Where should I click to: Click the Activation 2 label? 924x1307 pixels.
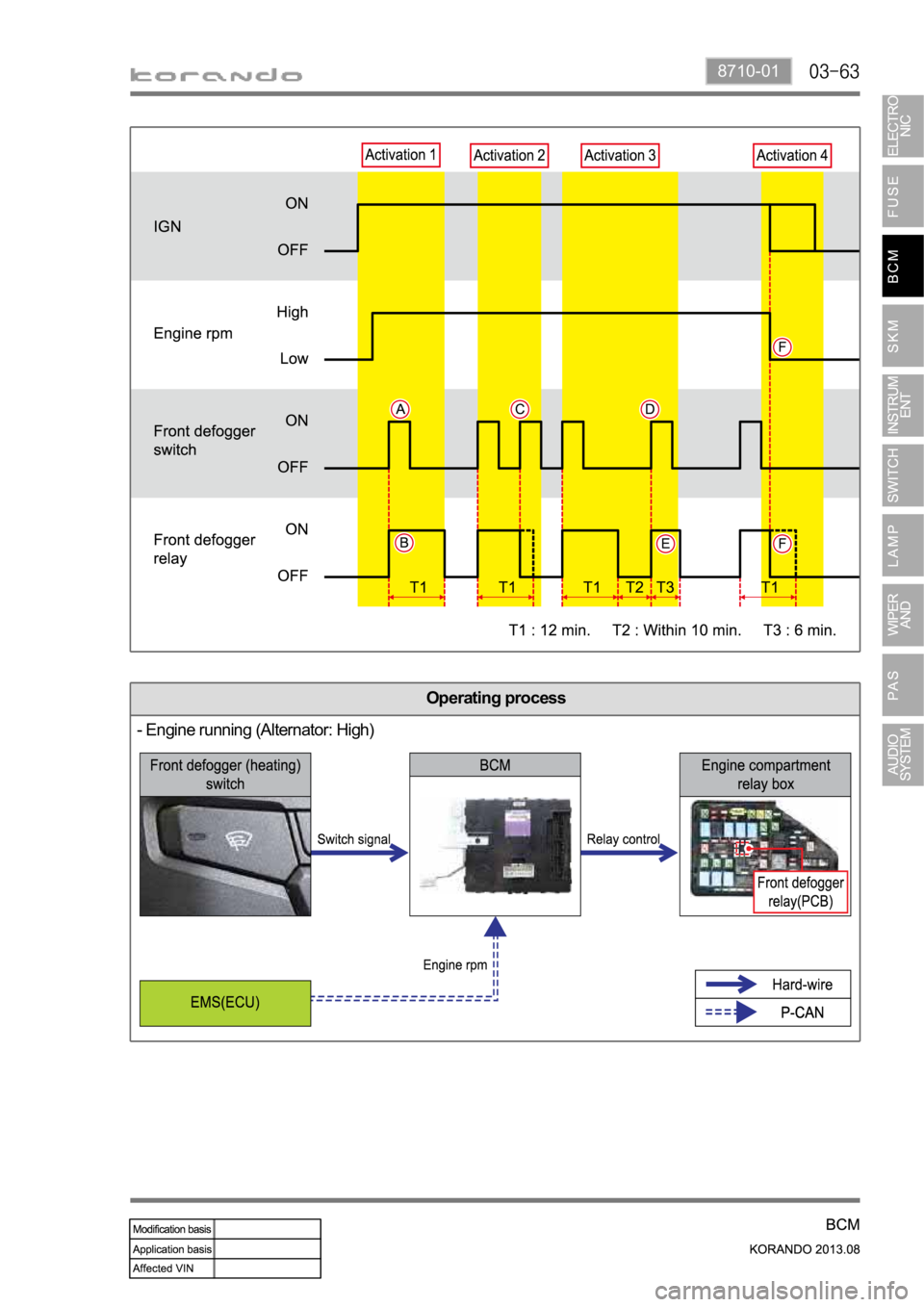coord(509,156)
